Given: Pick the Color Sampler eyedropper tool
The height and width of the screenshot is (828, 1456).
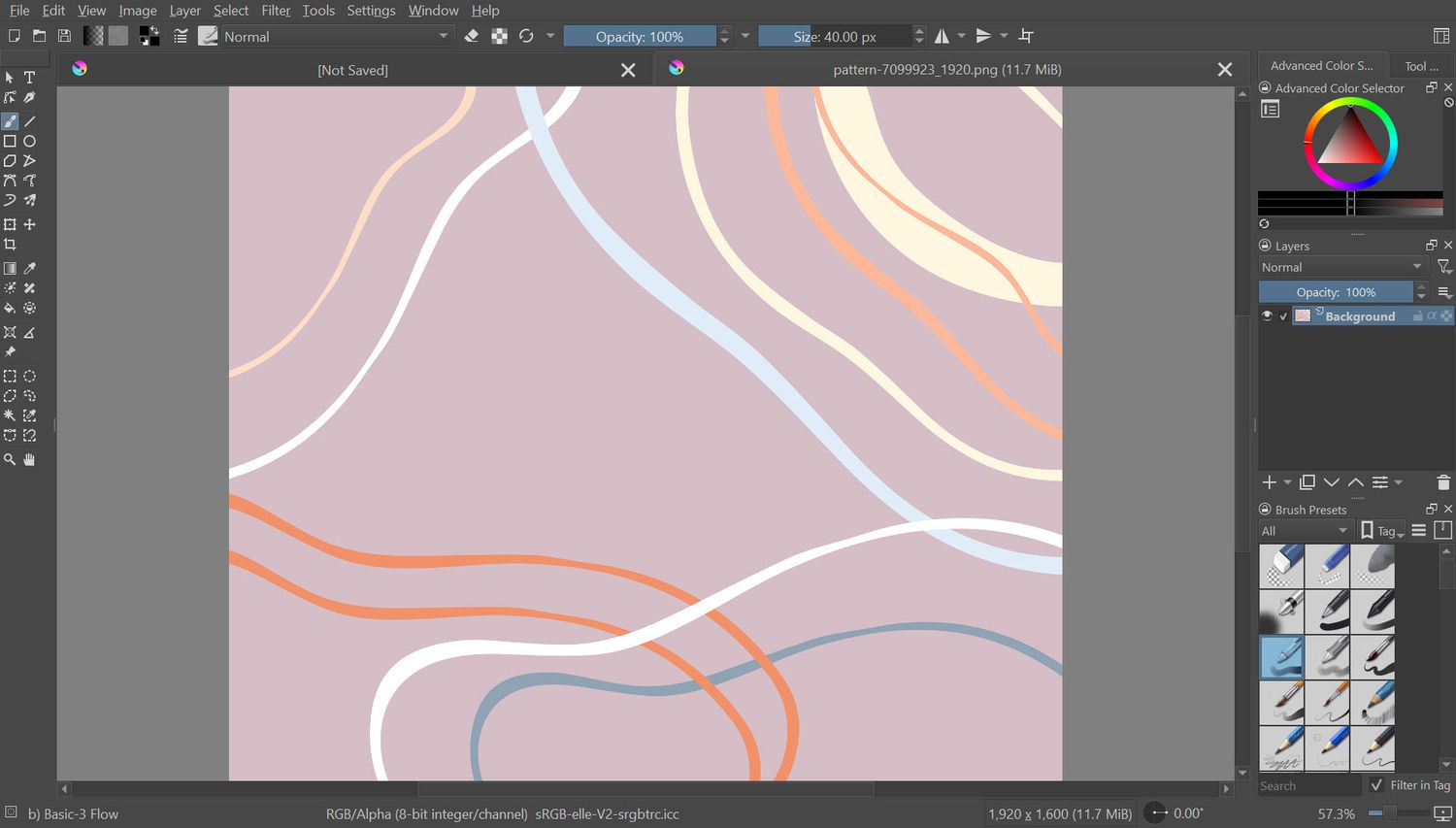Looking at the screenshot, I should 30,269.
